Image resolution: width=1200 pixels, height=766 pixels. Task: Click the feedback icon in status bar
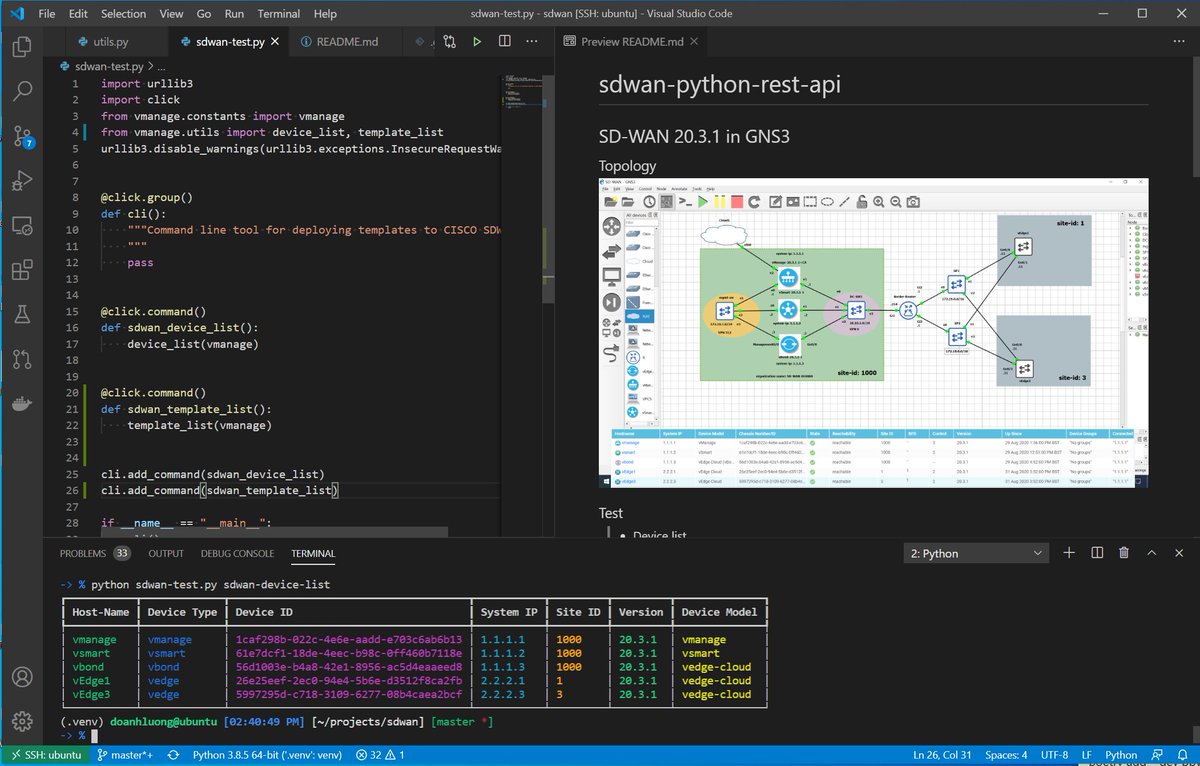(1156, 755)
